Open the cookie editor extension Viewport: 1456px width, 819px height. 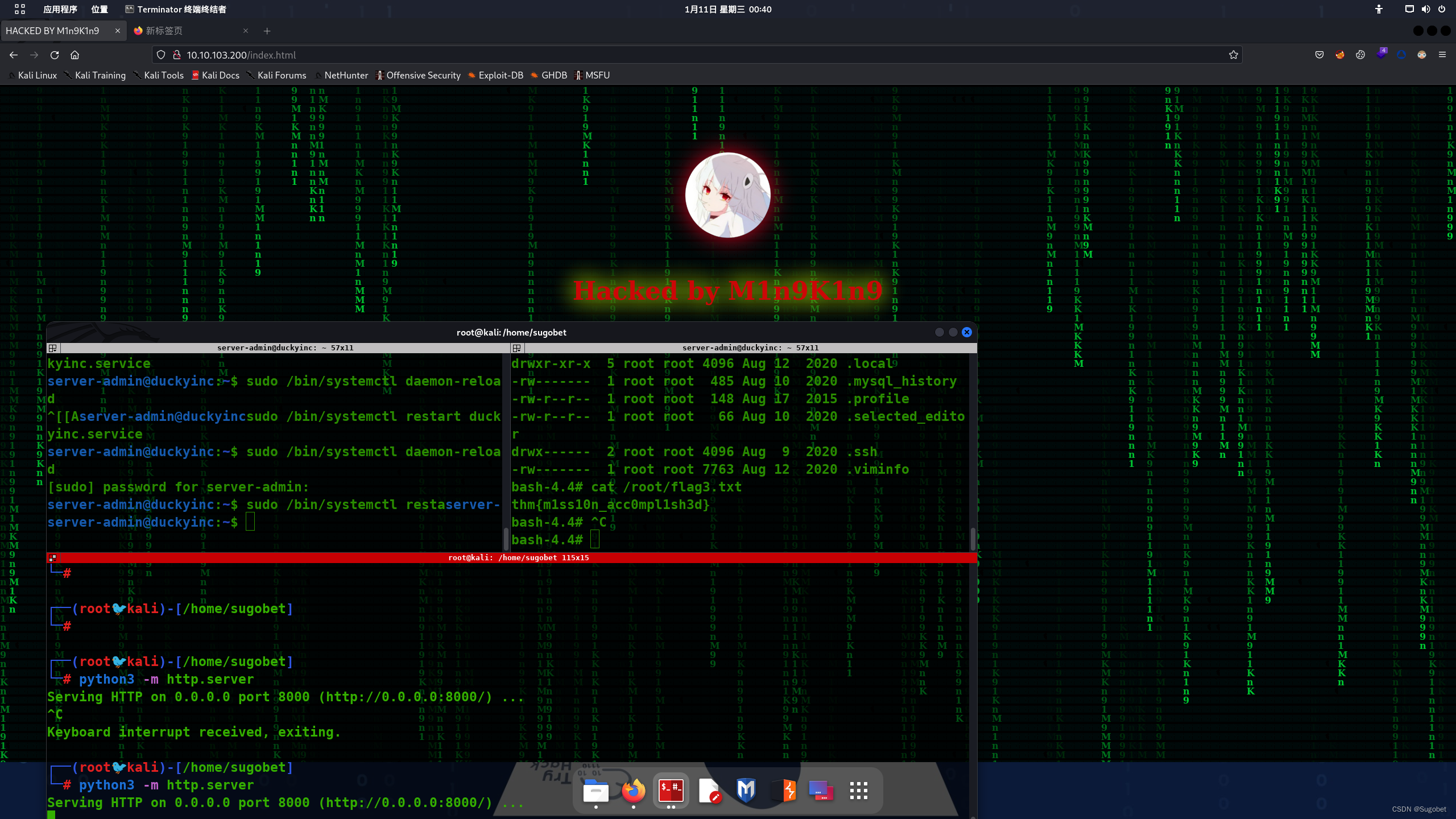[1360, 55]
